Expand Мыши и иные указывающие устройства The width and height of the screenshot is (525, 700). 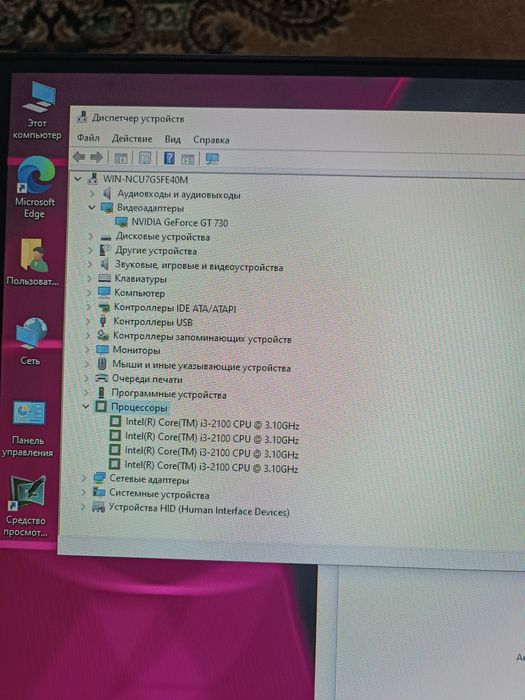click(x=87, y=364)
